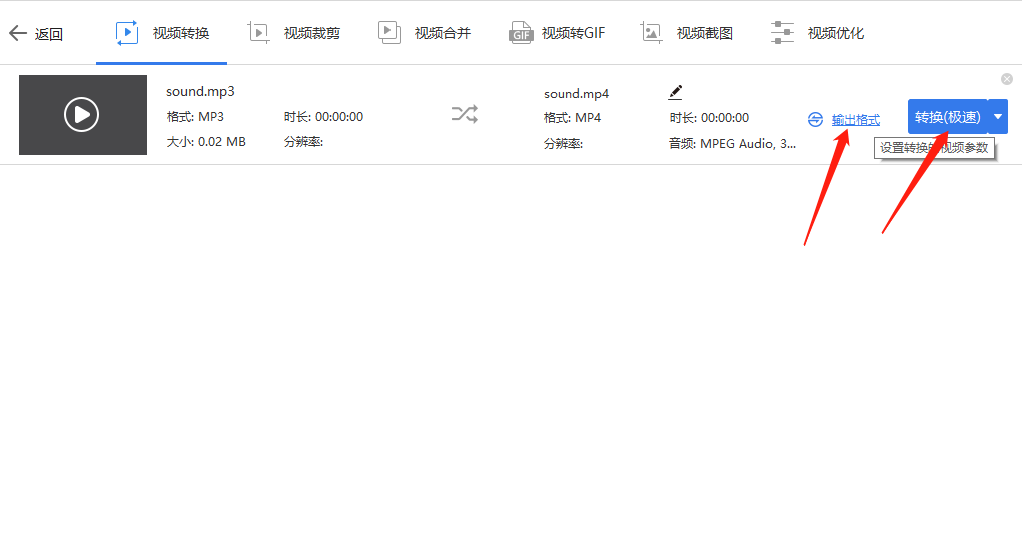The height and width of the screenshot is (555, 1022).
Task: Expand the dropdown arrow beside 转换(极速)
Action: [998, 117]
